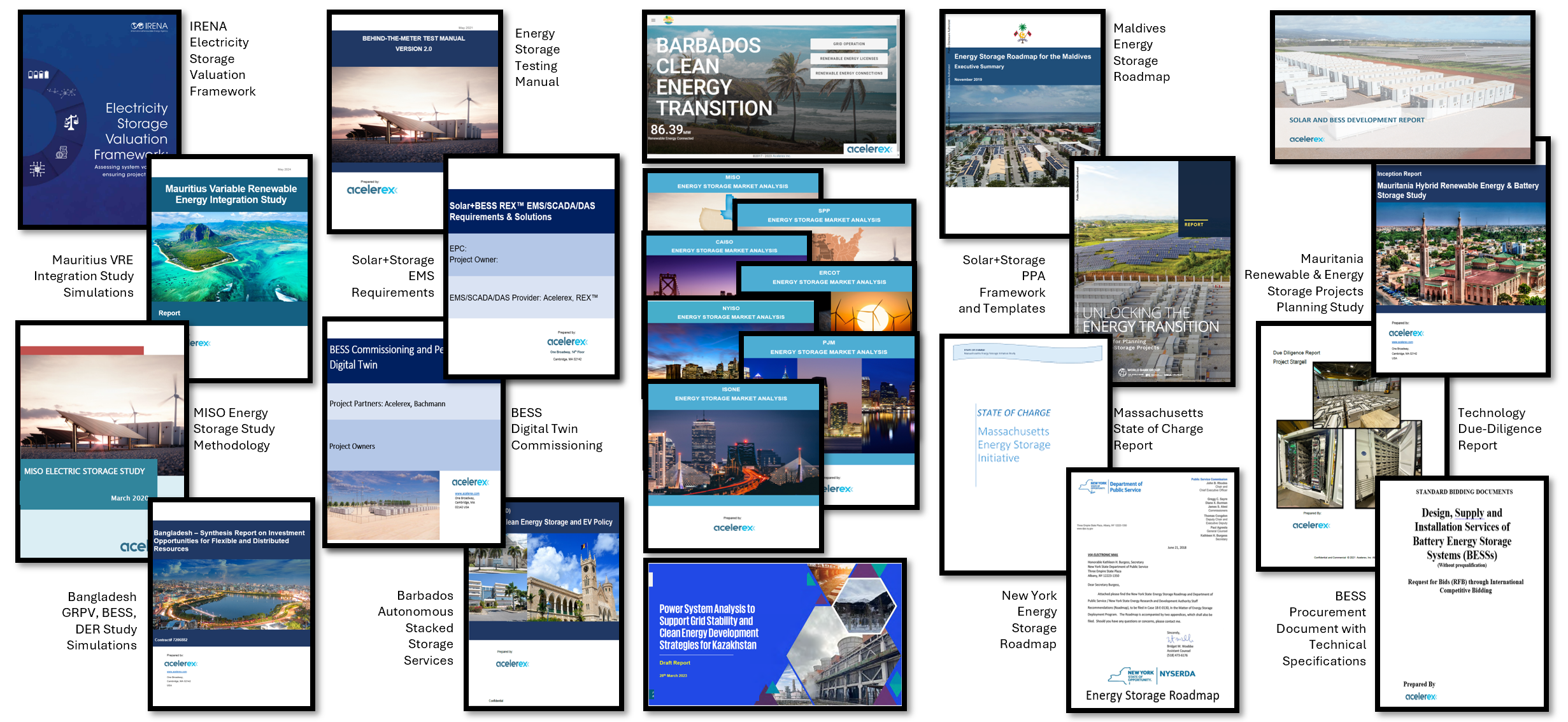Viewport: 1568px width, 722px height.
Task: Click the IRENA logo on blue cover
Action: (150, 27)
